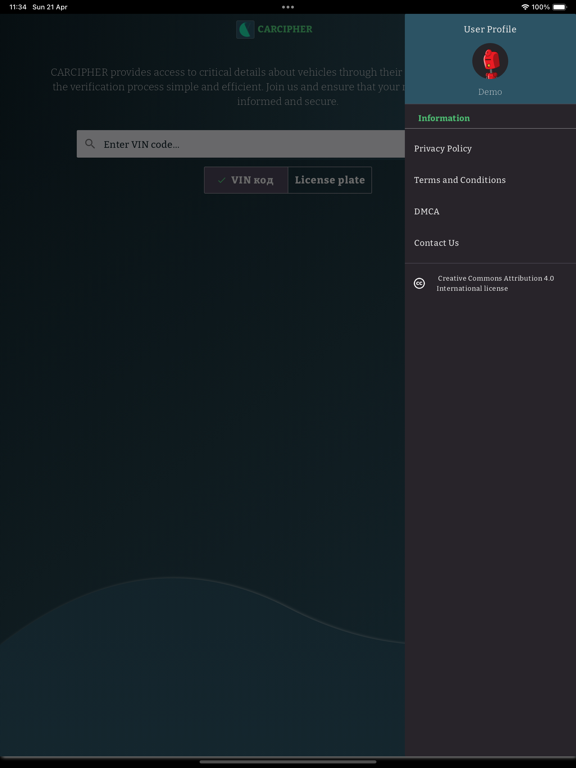The image size is (576, 768).
Task: Click the Creative Commons Attribution license text
Action: 495,283
